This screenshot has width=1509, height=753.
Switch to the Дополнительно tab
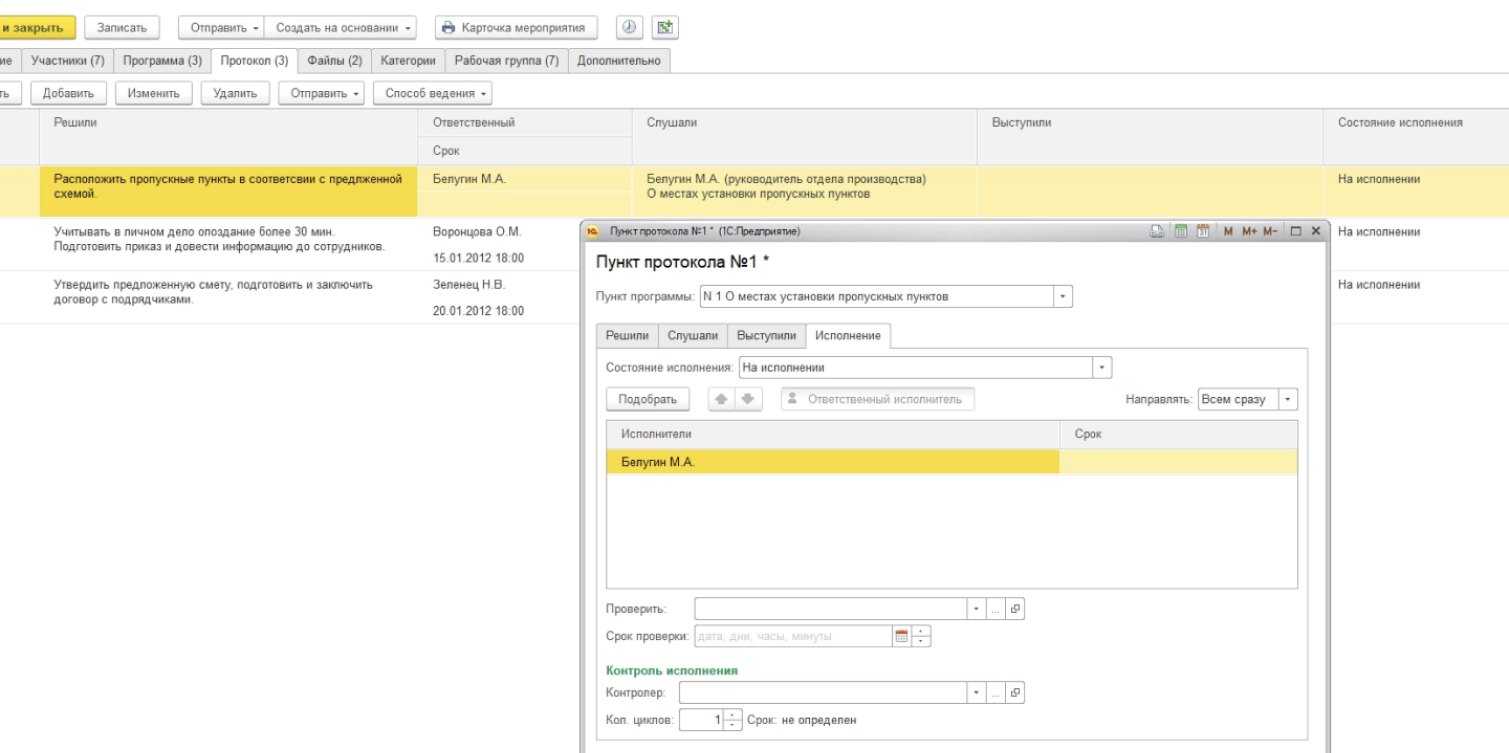click(x=619, y=61)
